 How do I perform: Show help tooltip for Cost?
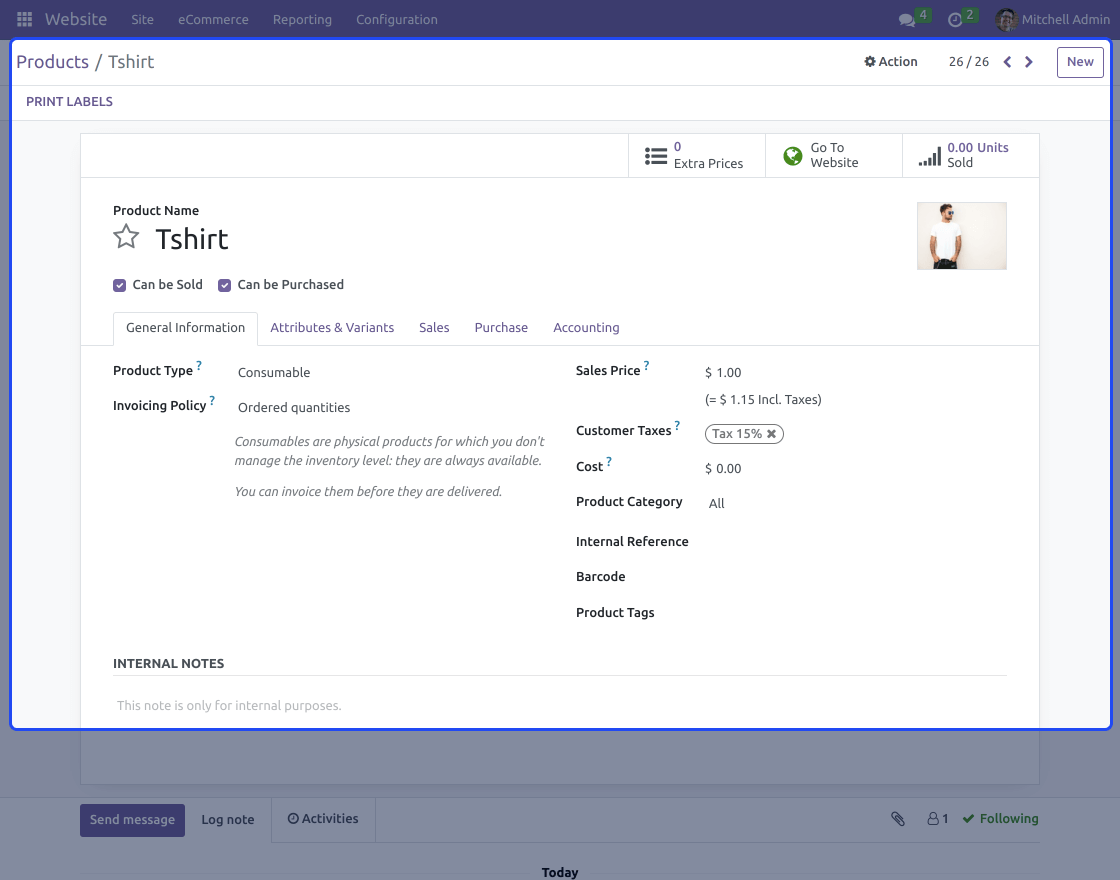point(609,461)
